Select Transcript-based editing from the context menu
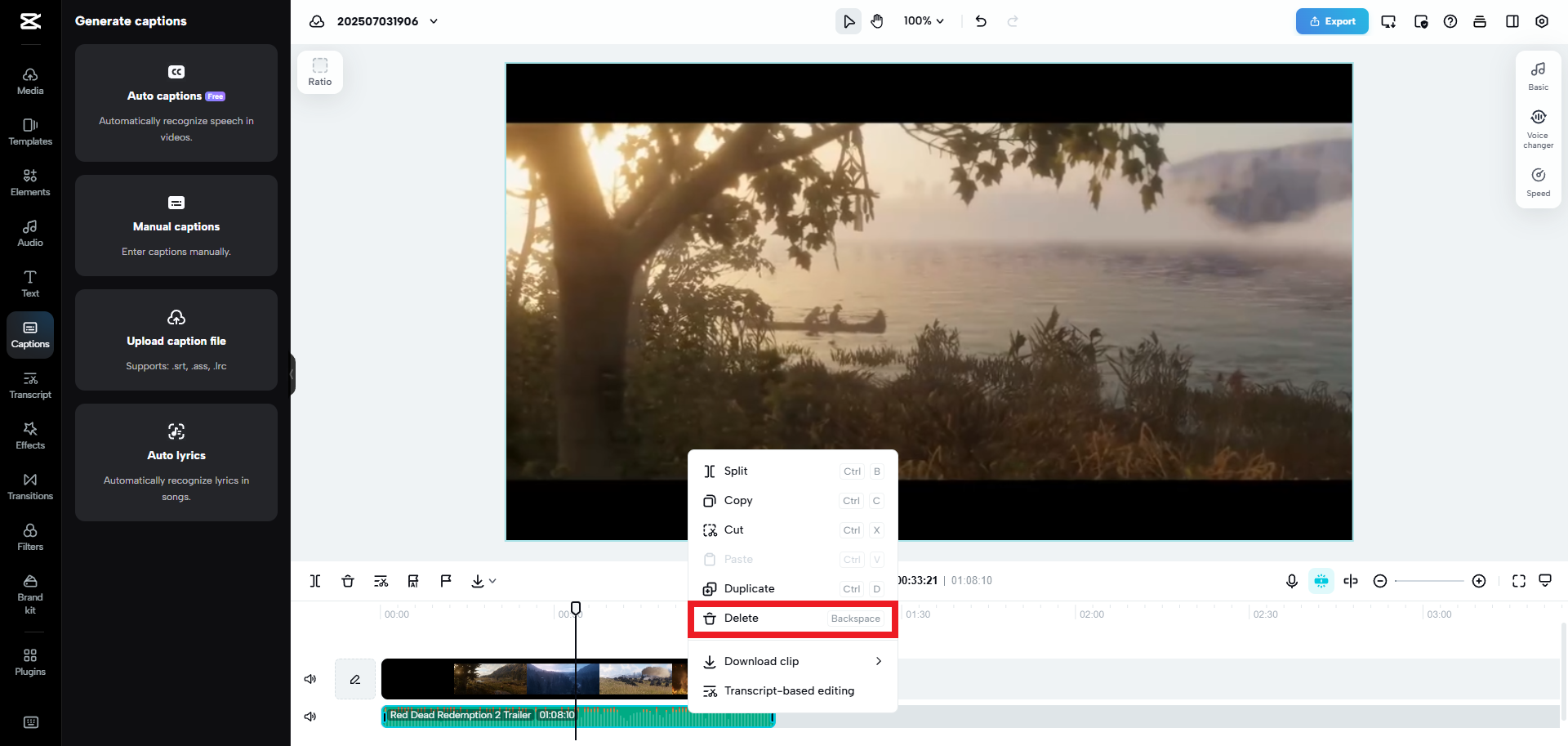The height and width of the screenshot is (746, 1568). (x=789, y=690)
